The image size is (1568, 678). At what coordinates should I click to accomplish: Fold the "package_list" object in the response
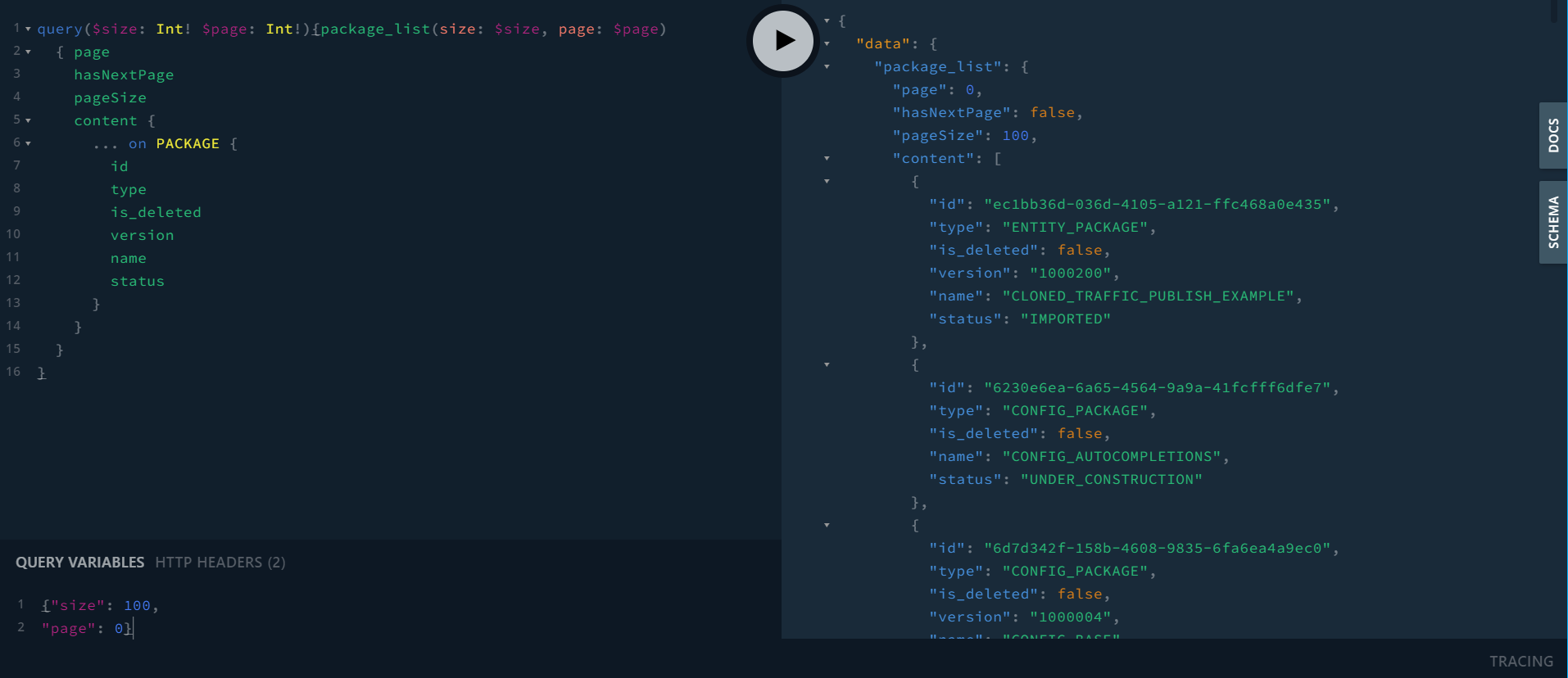[x=827, y=66]
